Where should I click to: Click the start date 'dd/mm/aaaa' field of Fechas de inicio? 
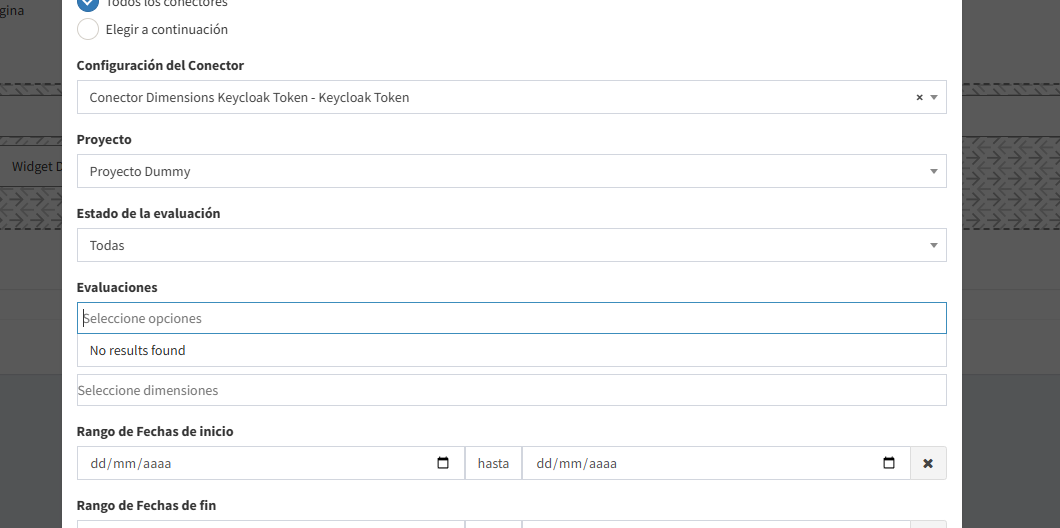(270, 463)
